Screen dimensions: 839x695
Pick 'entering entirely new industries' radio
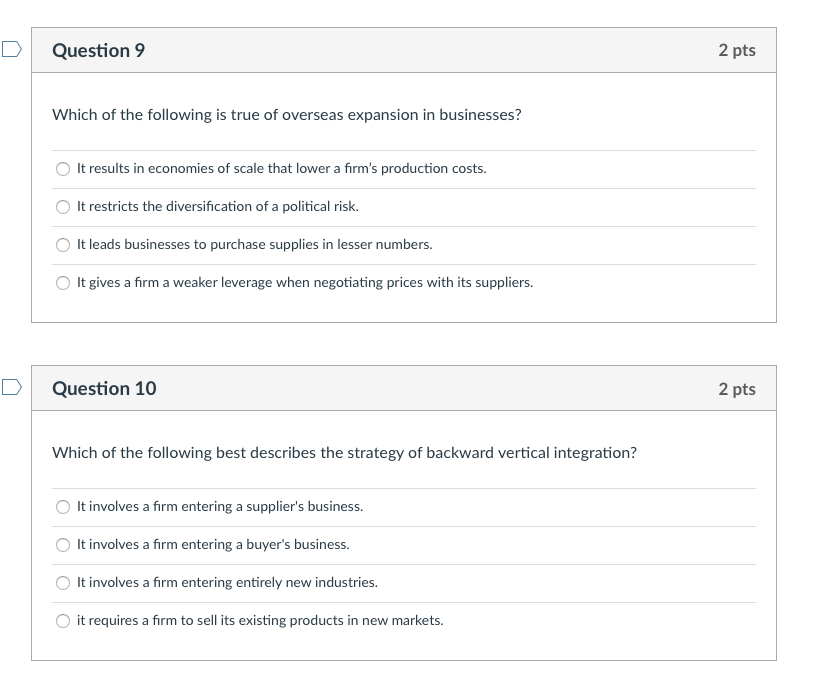click(63, 583)
